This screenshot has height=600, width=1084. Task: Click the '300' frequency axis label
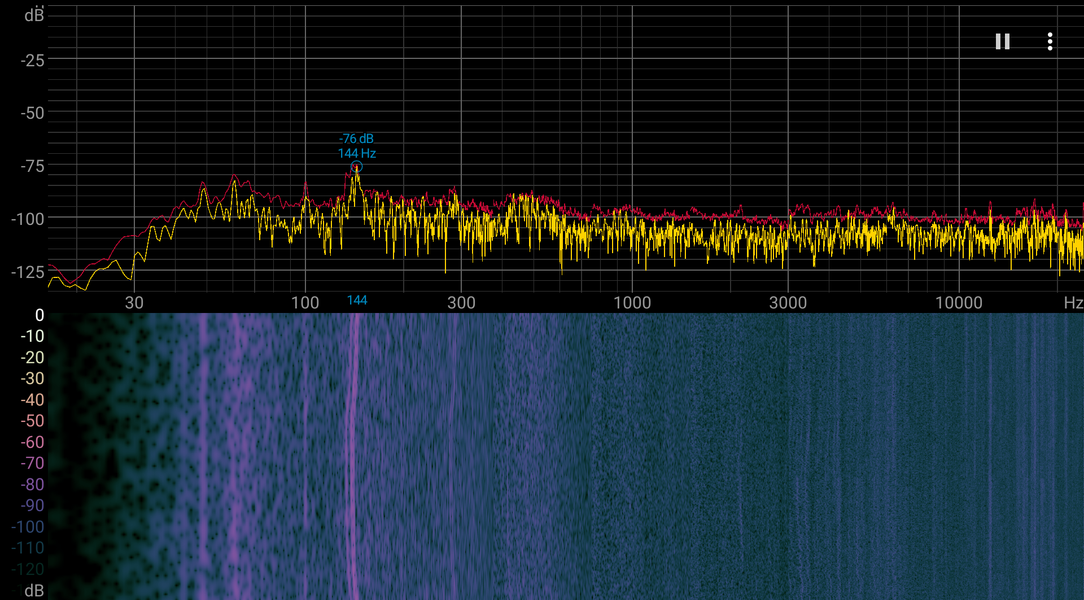pyautogui.click(x=461, y=303)
